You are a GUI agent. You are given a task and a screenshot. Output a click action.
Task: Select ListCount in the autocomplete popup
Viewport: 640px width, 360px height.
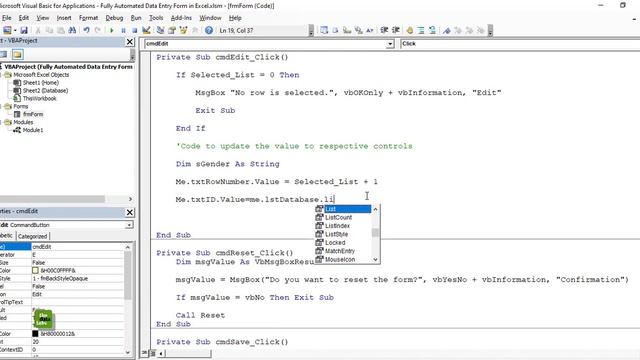tap(343, 218)
